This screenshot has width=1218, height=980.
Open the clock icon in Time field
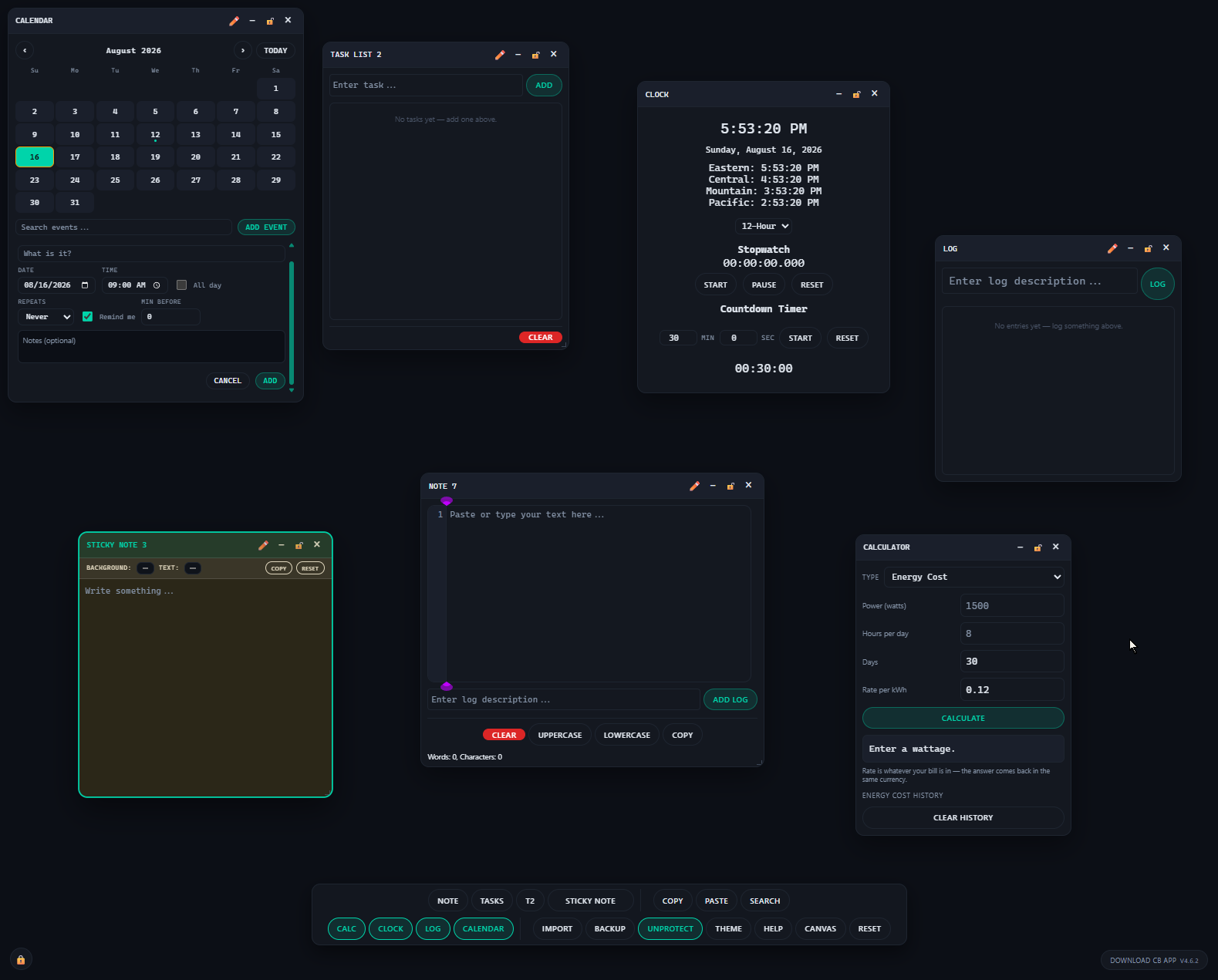point(157,285)
